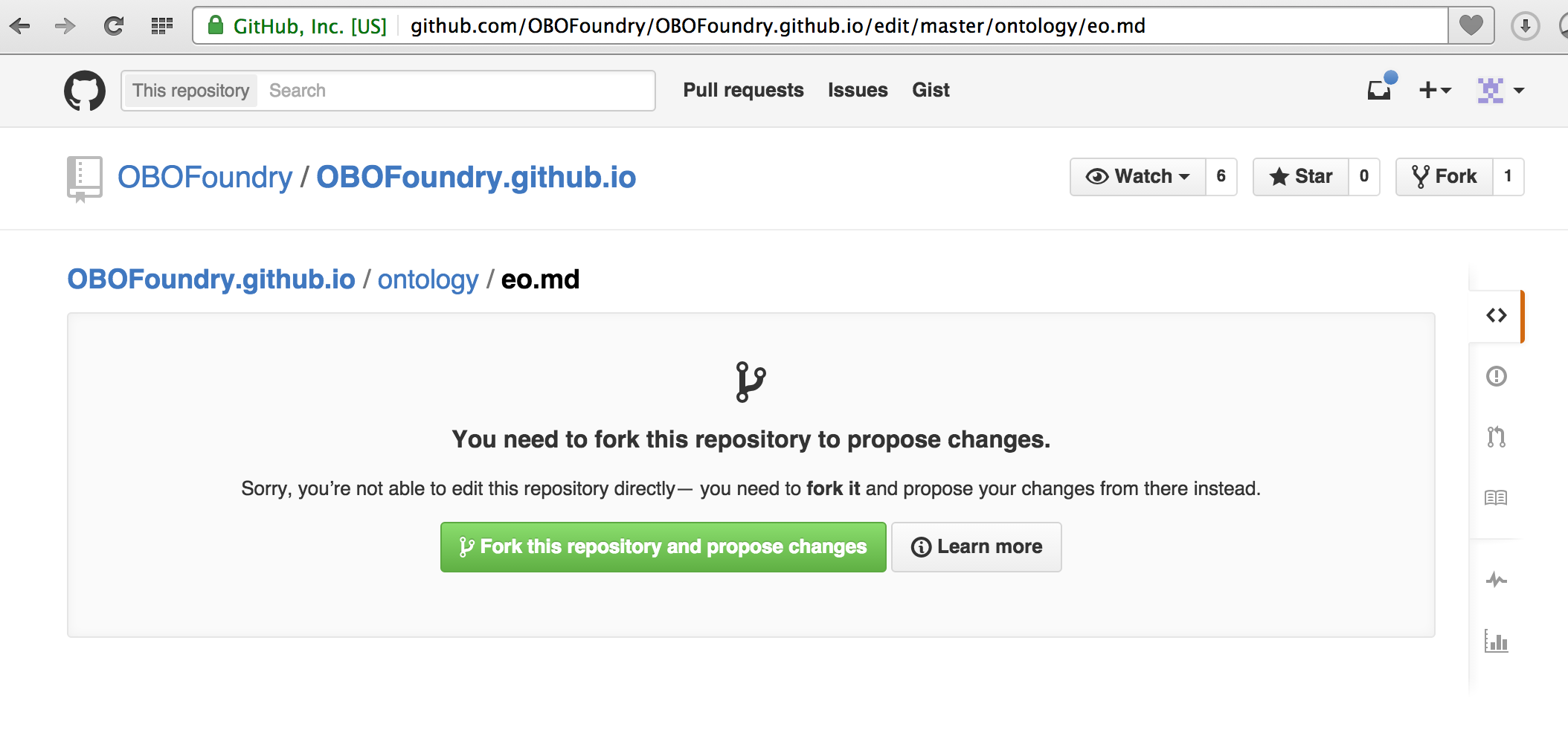This screenshot has height=730, width=1568.
Task: Open the Code section in sidebar
Action: point(1496,316)
